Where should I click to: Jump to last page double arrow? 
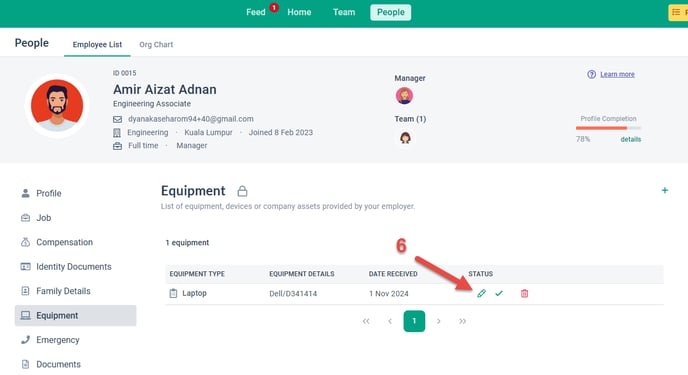point(462,321)
